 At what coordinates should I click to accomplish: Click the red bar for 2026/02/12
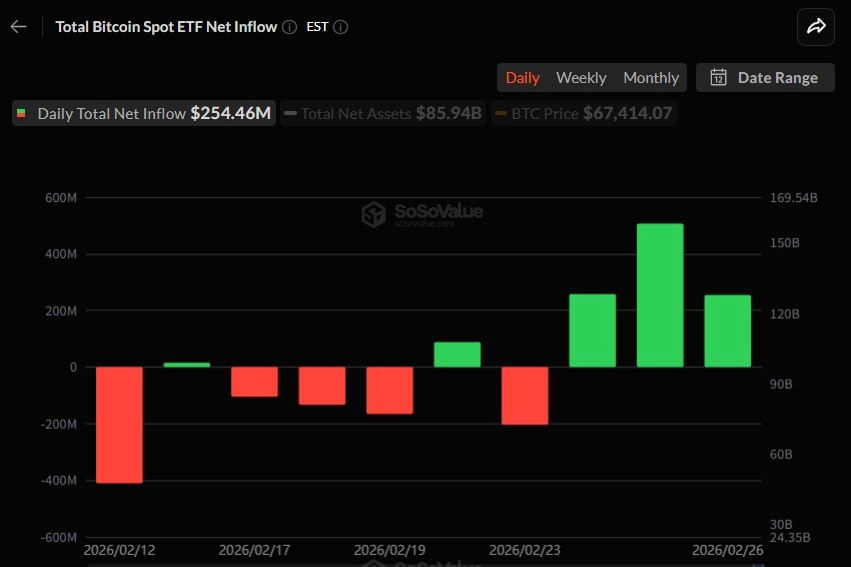pos(119,425)
